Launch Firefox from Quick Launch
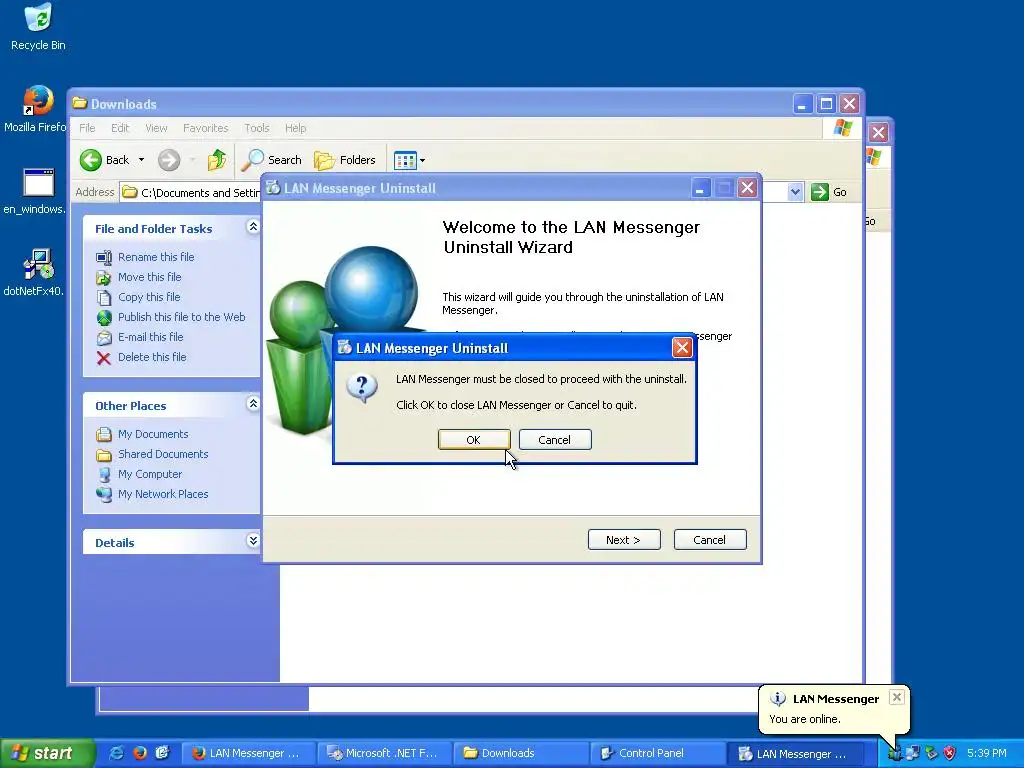This screenshot has height=768, width=1024. pyautogui.click(x=140, y=753)
